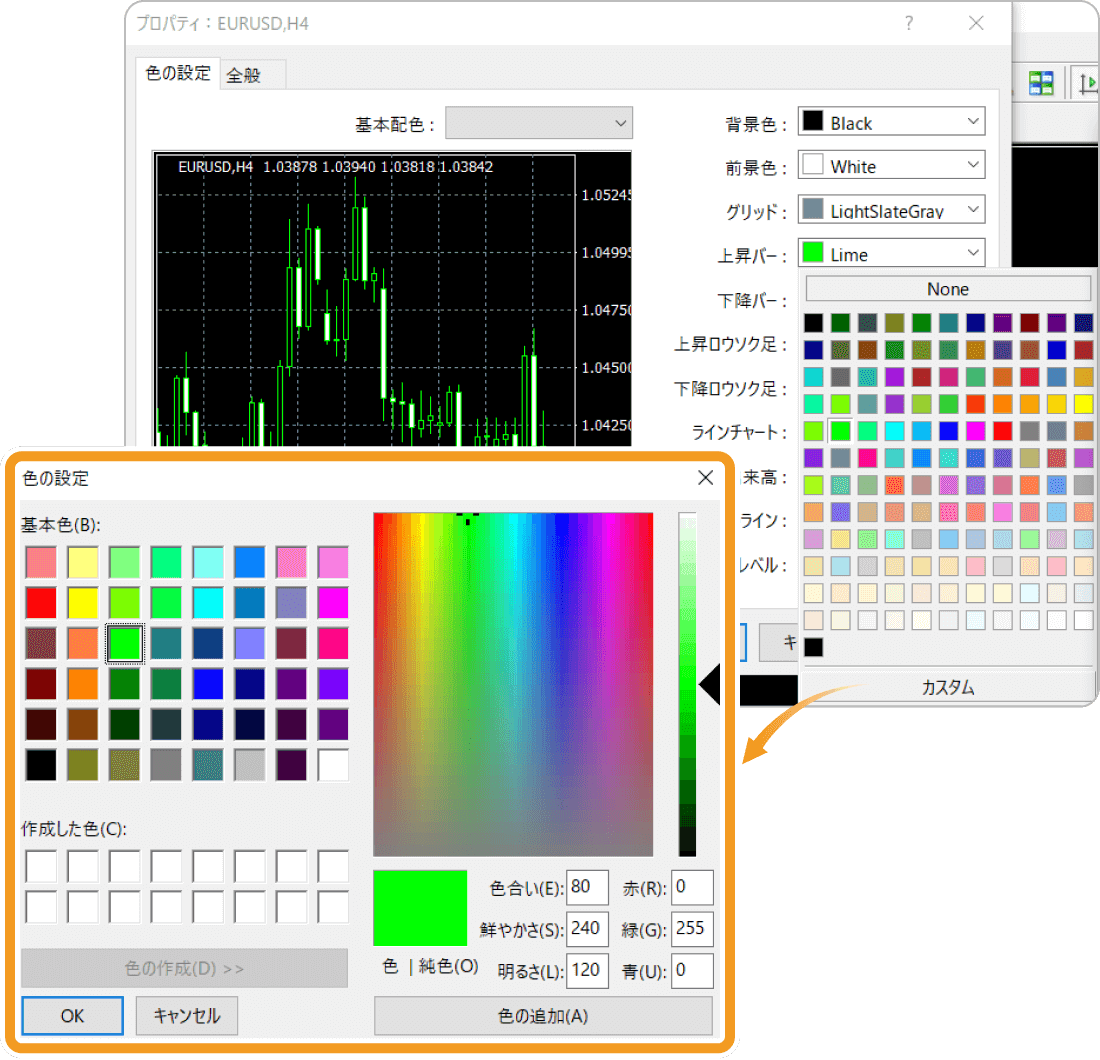Select the cyan basic color swatch
1100x1060 pixels.
208,603
